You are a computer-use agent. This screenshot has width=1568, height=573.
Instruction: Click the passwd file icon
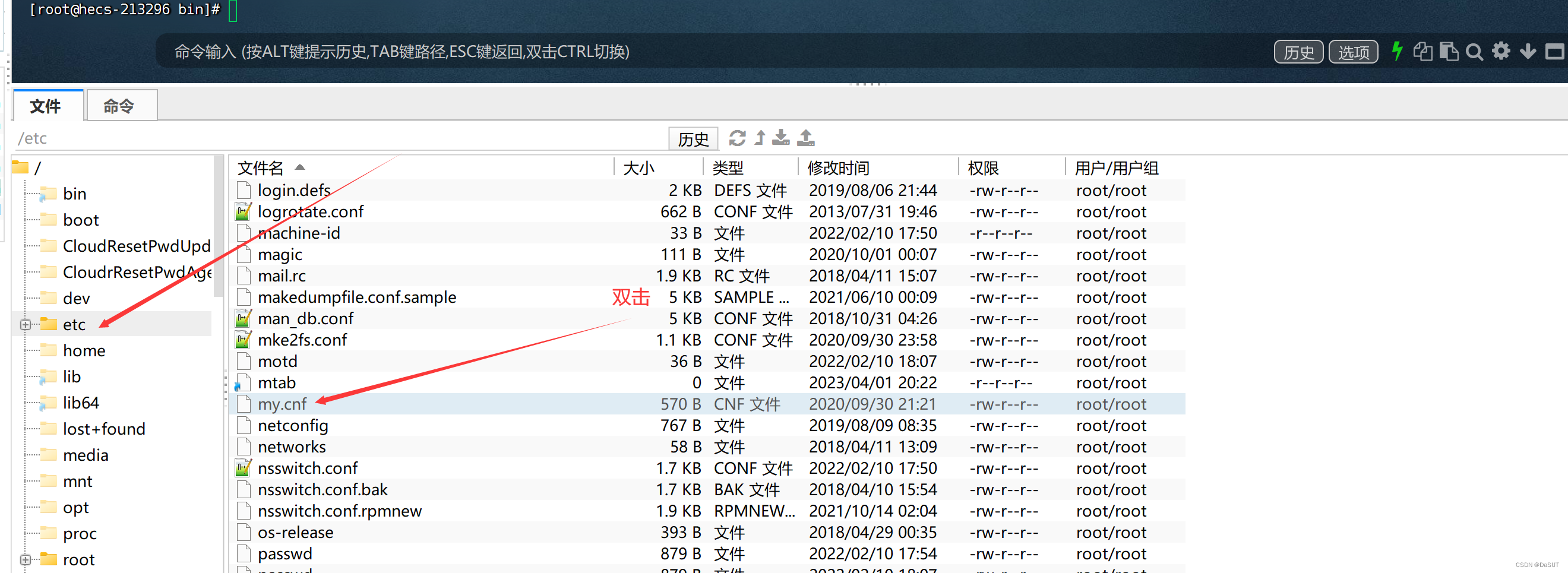coord(244,553)
